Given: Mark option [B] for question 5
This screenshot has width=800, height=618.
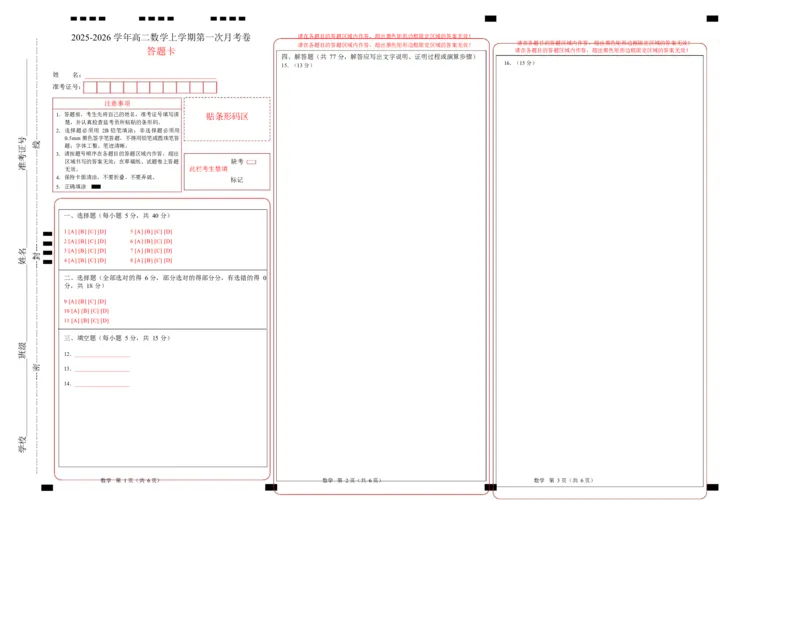Looking at the screenshot, I should click(147, 231).
